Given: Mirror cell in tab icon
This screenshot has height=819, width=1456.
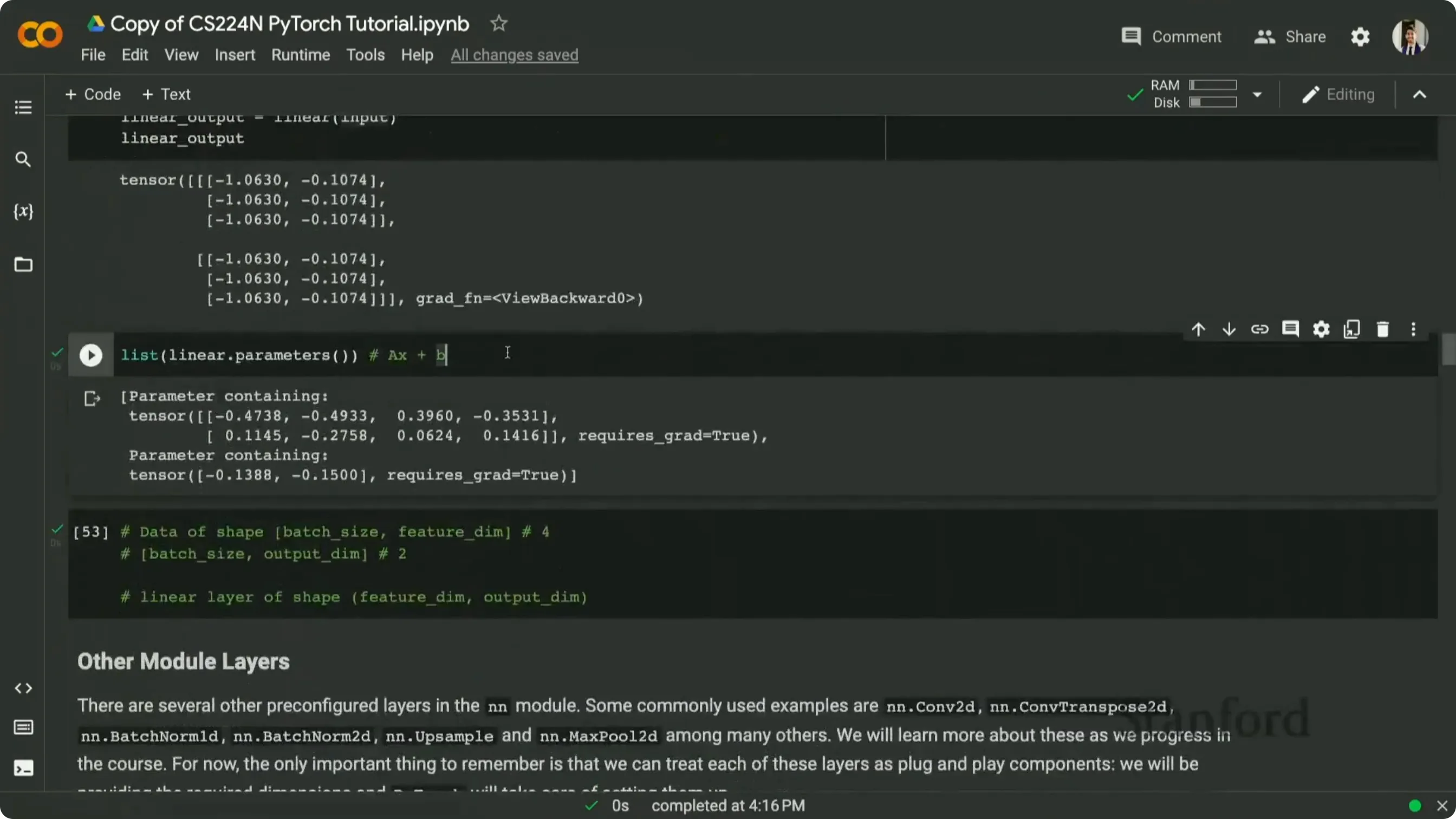Looking at the screenshot, I should tap(1351, 329).
